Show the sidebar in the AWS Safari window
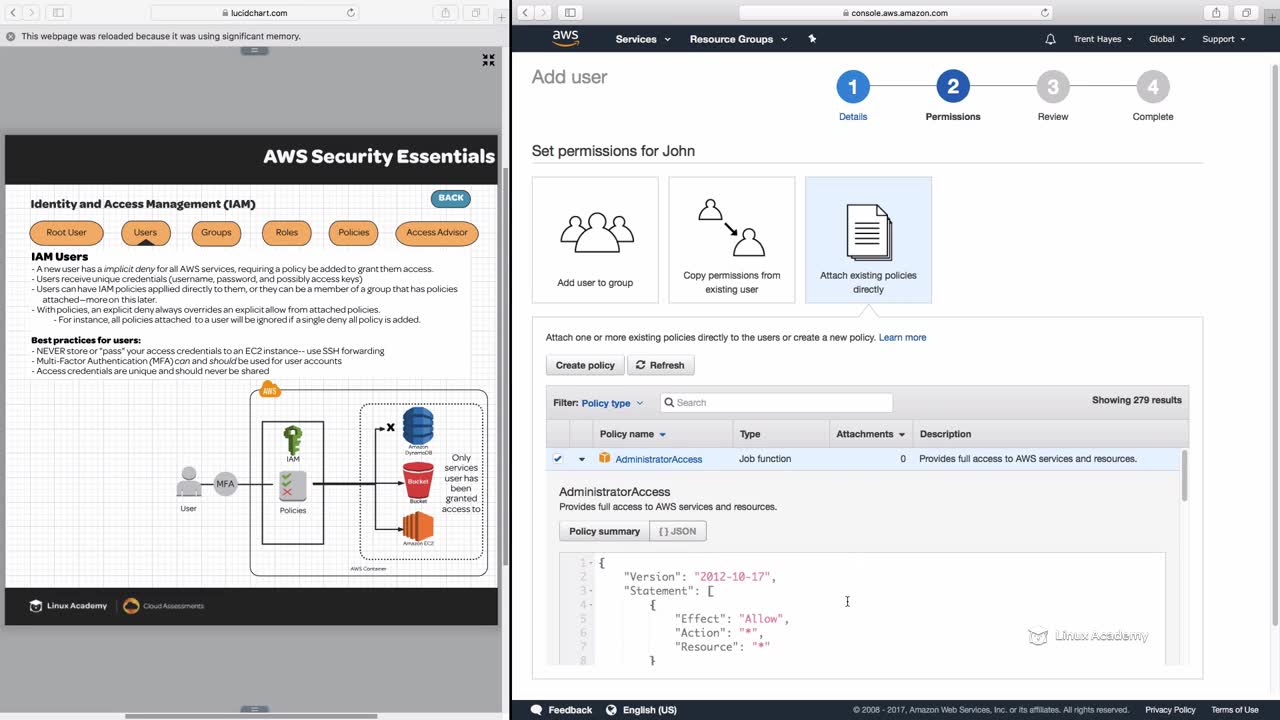The width and height of the screenshot is (1280, 720). (x=570, y=13)
